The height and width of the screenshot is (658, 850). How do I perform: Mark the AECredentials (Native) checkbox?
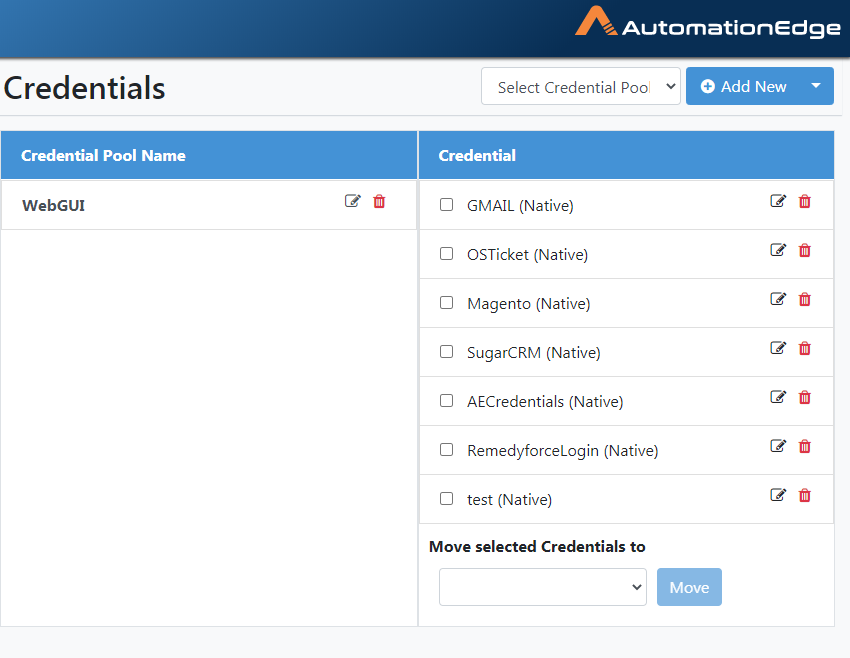(x=447, y=401)
